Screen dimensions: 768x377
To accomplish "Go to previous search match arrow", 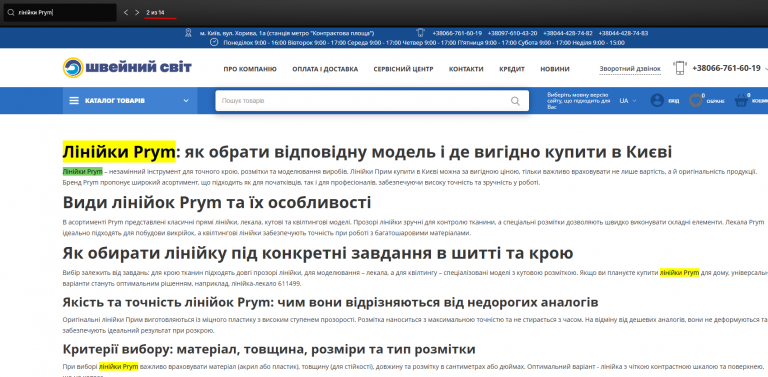I will (126, 12).
